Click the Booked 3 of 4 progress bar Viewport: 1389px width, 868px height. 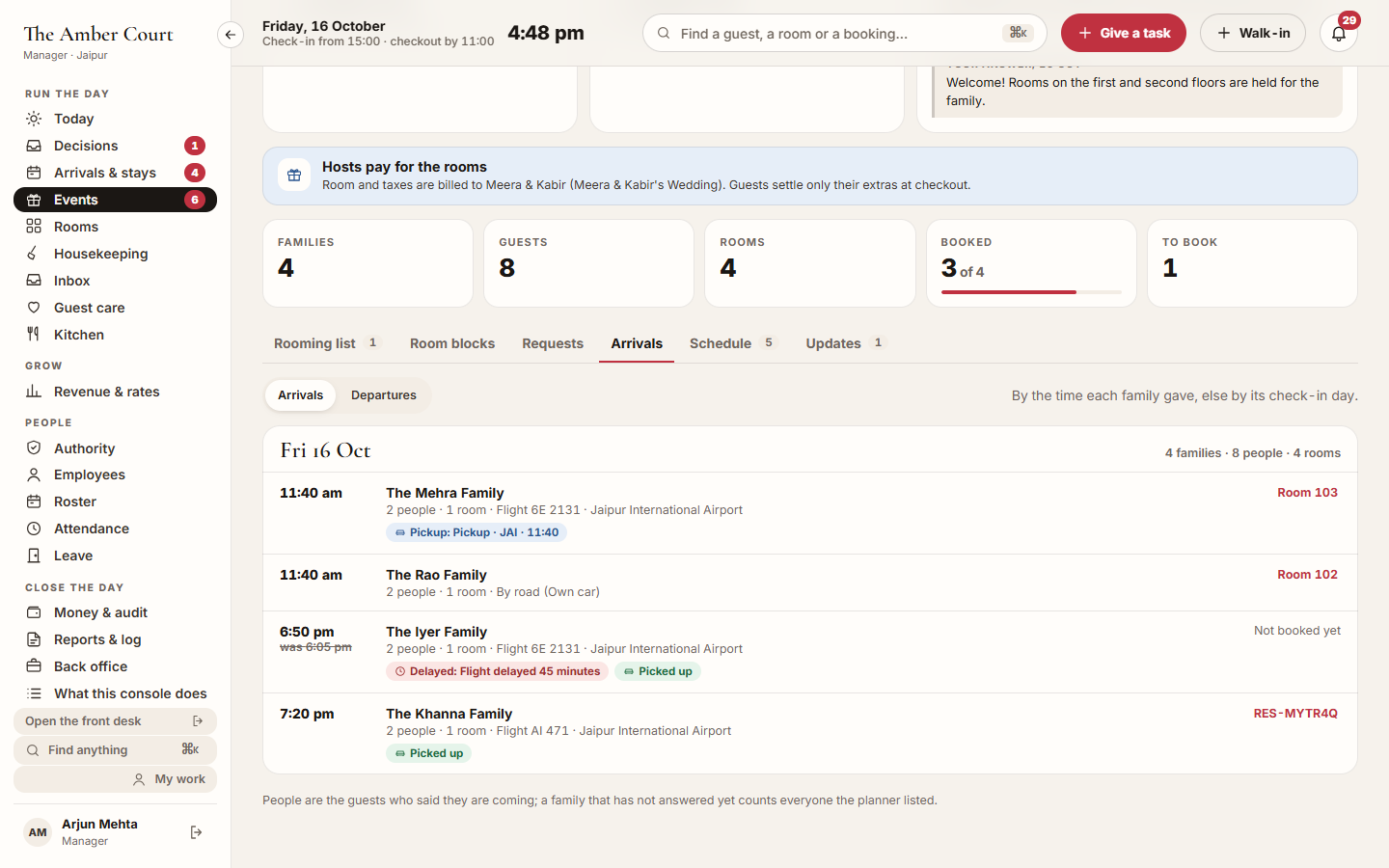pos(1031,292)
